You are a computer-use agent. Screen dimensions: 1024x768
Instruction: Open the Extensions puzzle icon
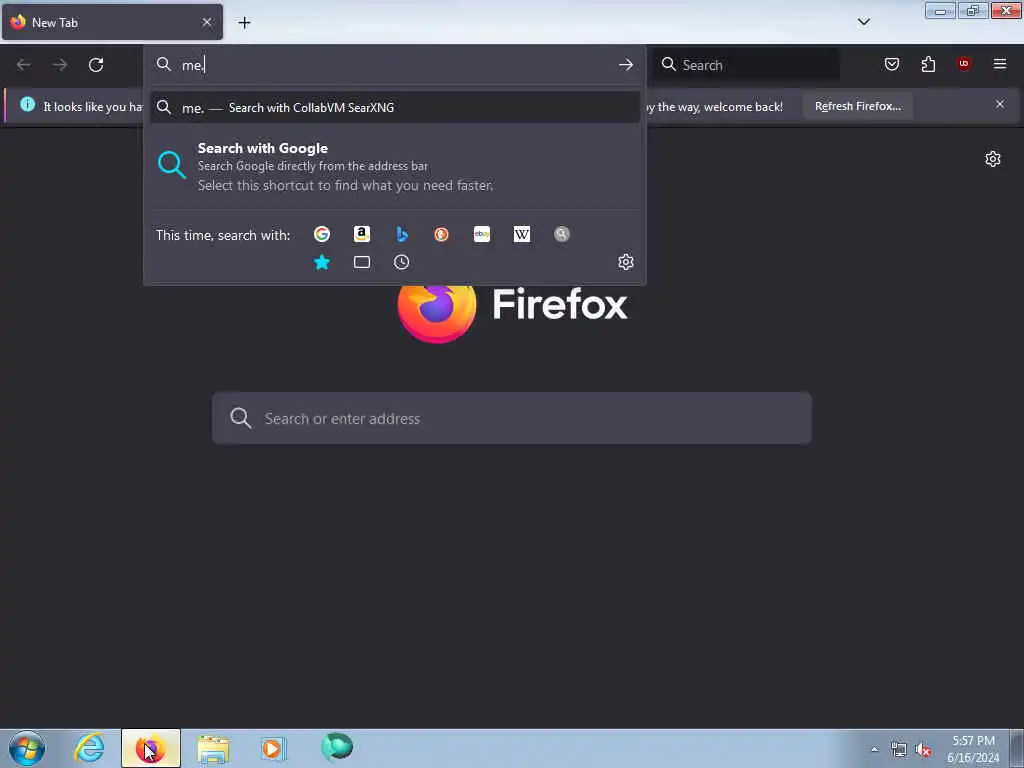coord(928,64)
